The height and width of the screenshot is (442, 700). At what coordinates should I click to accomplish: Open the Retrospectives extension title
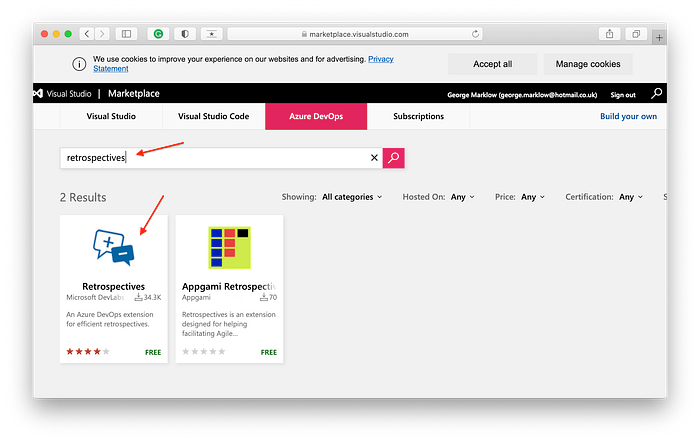(113, 286)
